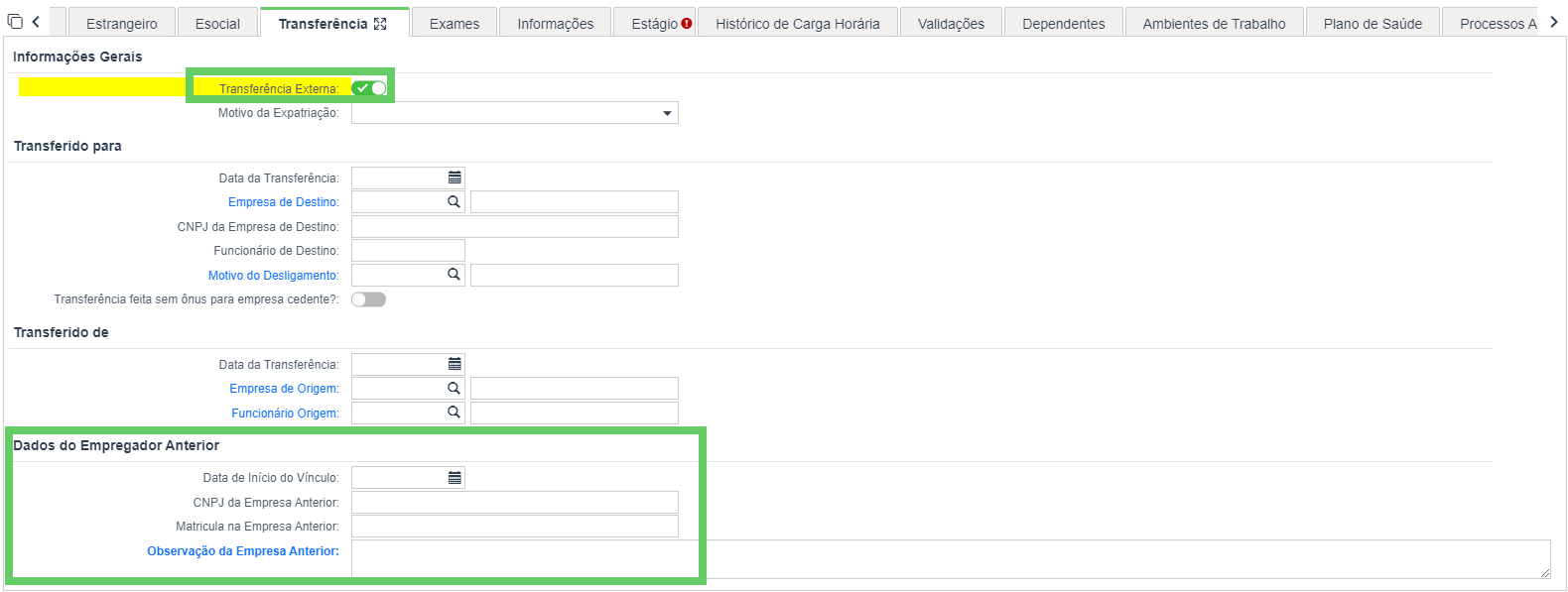Click Empresa de Origem description field
This screenshot has width=1568, height=592.
(x=575, y=389)
